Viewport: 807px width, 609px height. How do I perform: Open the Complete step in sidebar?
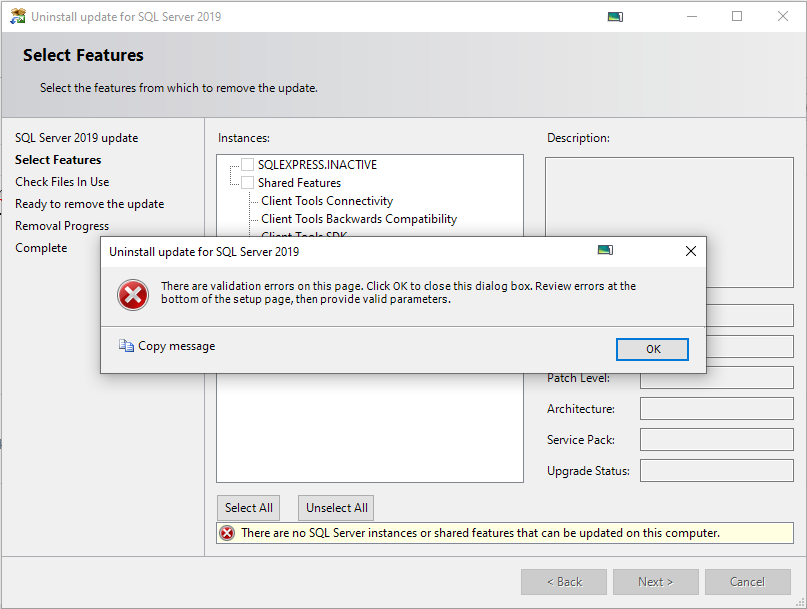pos(41,248)
